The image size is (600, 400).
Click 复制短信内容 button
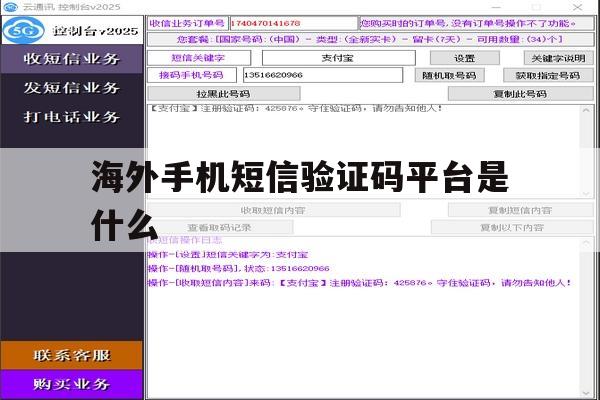[520, 210]
